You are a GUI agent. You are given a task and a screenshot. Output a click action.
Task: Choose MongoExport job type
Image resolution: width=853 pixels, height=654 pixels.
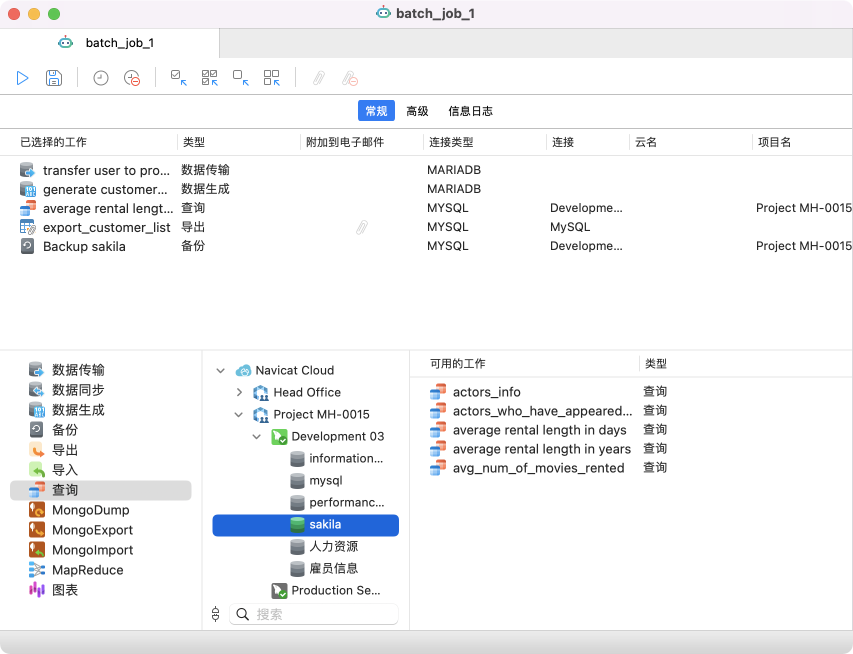101,530
